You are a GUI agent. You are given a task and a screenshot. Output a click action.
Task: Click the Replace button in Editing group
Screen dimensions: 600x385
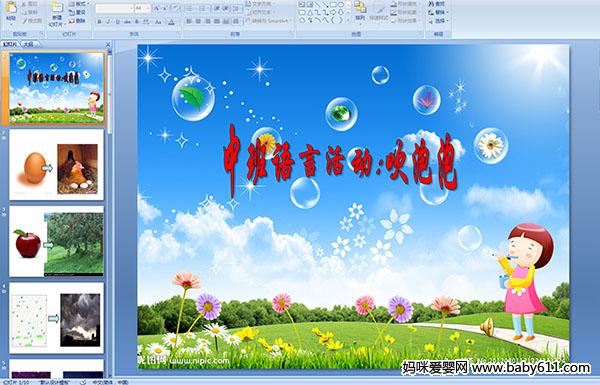[x=437, y=12]
